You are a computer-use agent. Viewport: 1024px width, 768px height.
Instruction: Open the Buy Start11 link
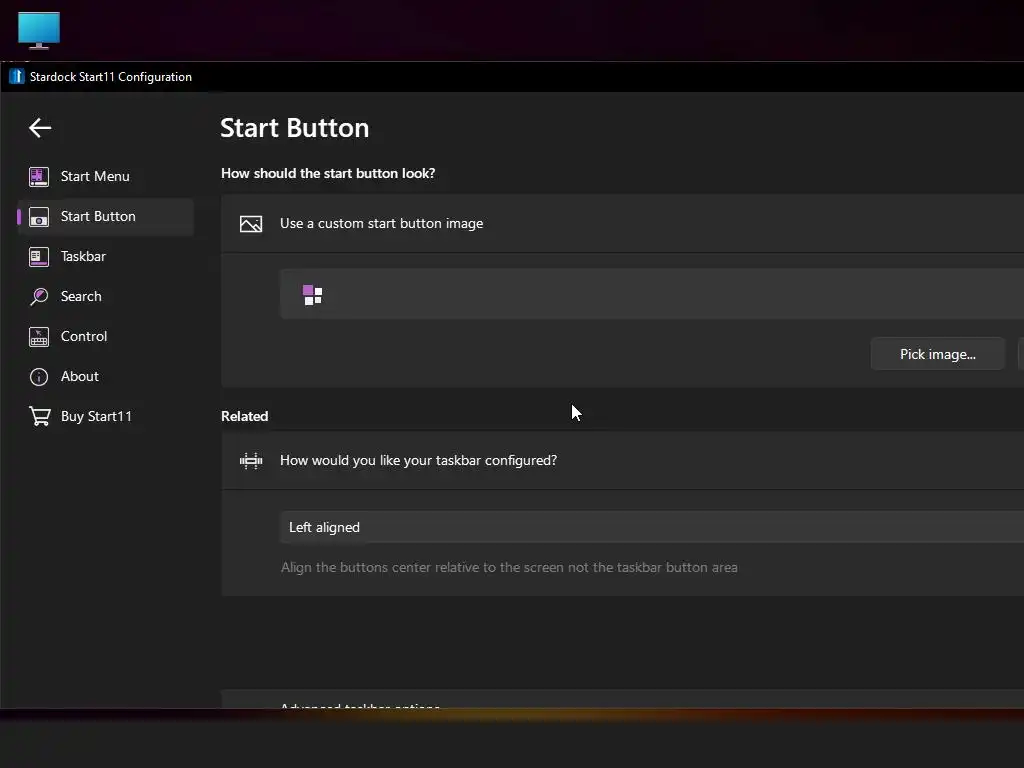click(105, 416)
